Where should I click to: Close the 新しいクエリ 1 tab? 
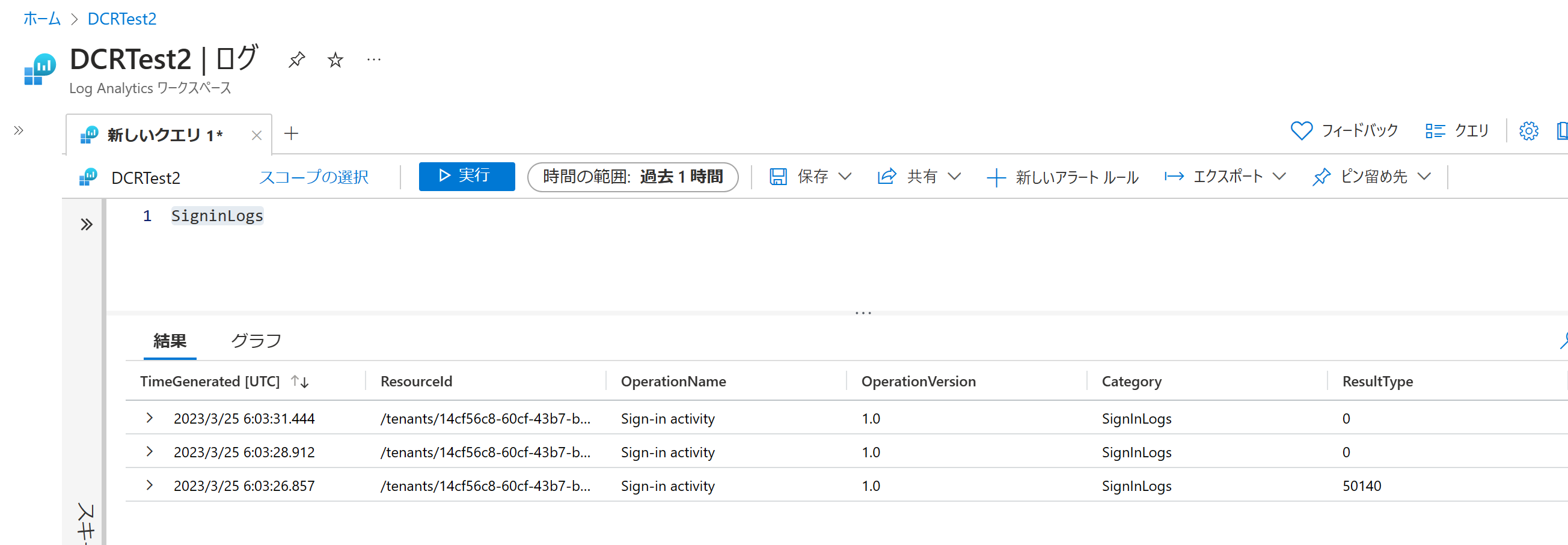256,135
